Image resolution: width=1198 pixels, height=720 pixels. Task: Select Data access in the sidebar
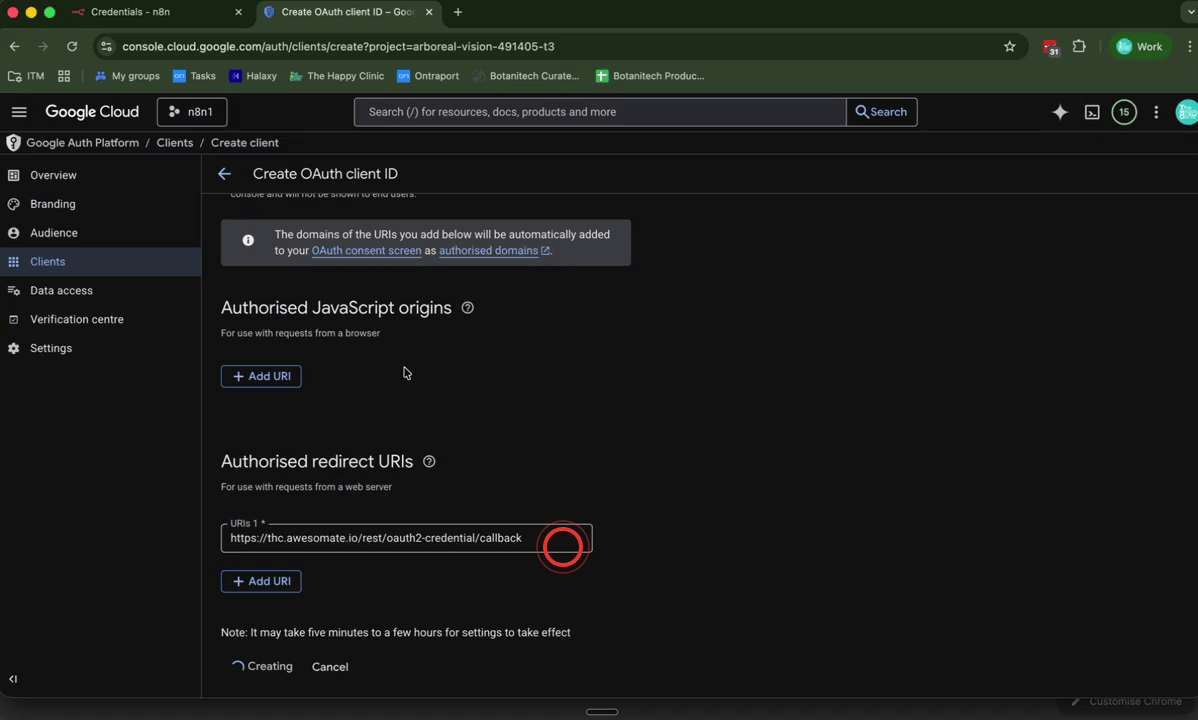point(60,290)
